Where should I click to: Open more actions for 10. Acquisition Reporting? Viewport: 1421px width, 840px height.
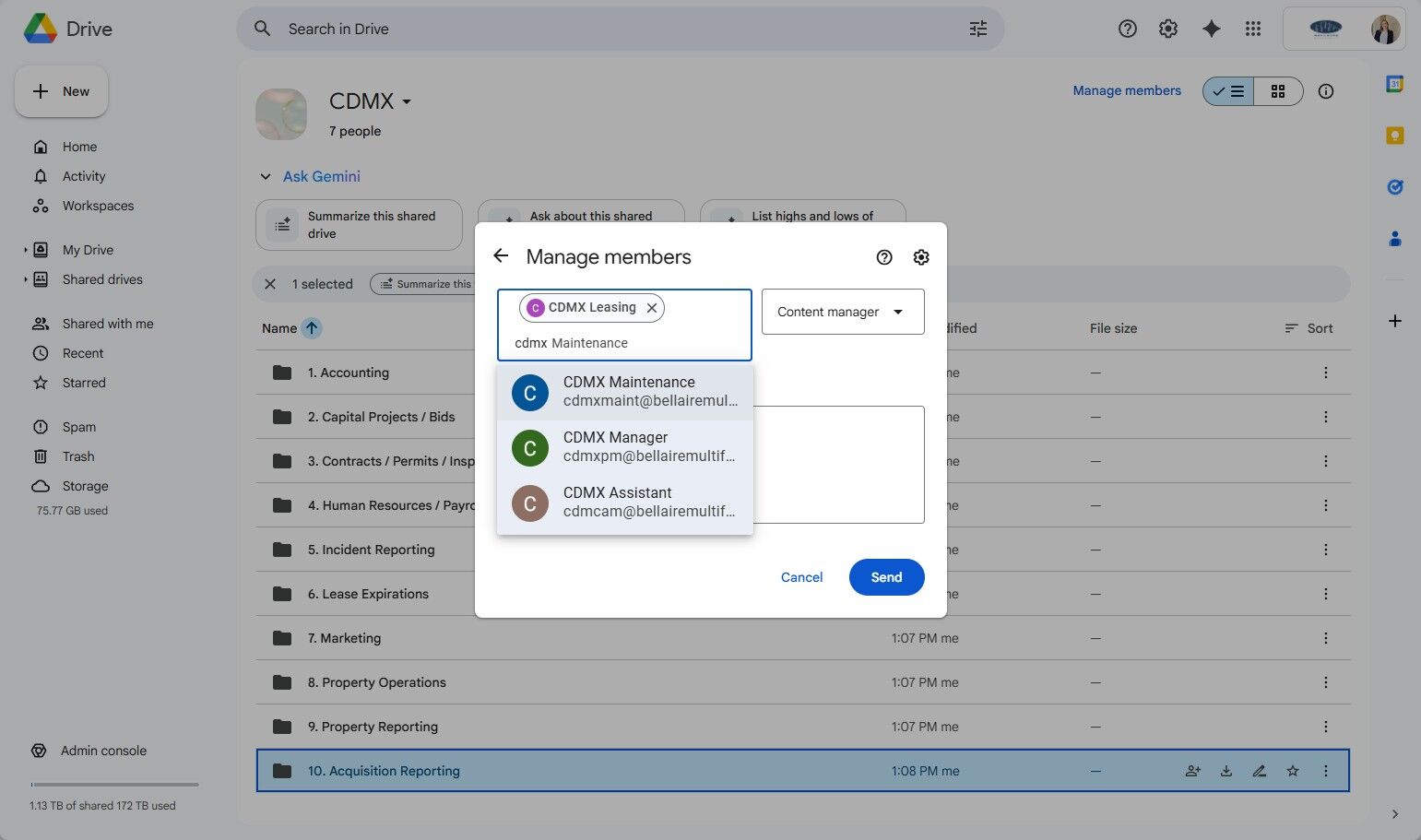tap(1326, 771)
